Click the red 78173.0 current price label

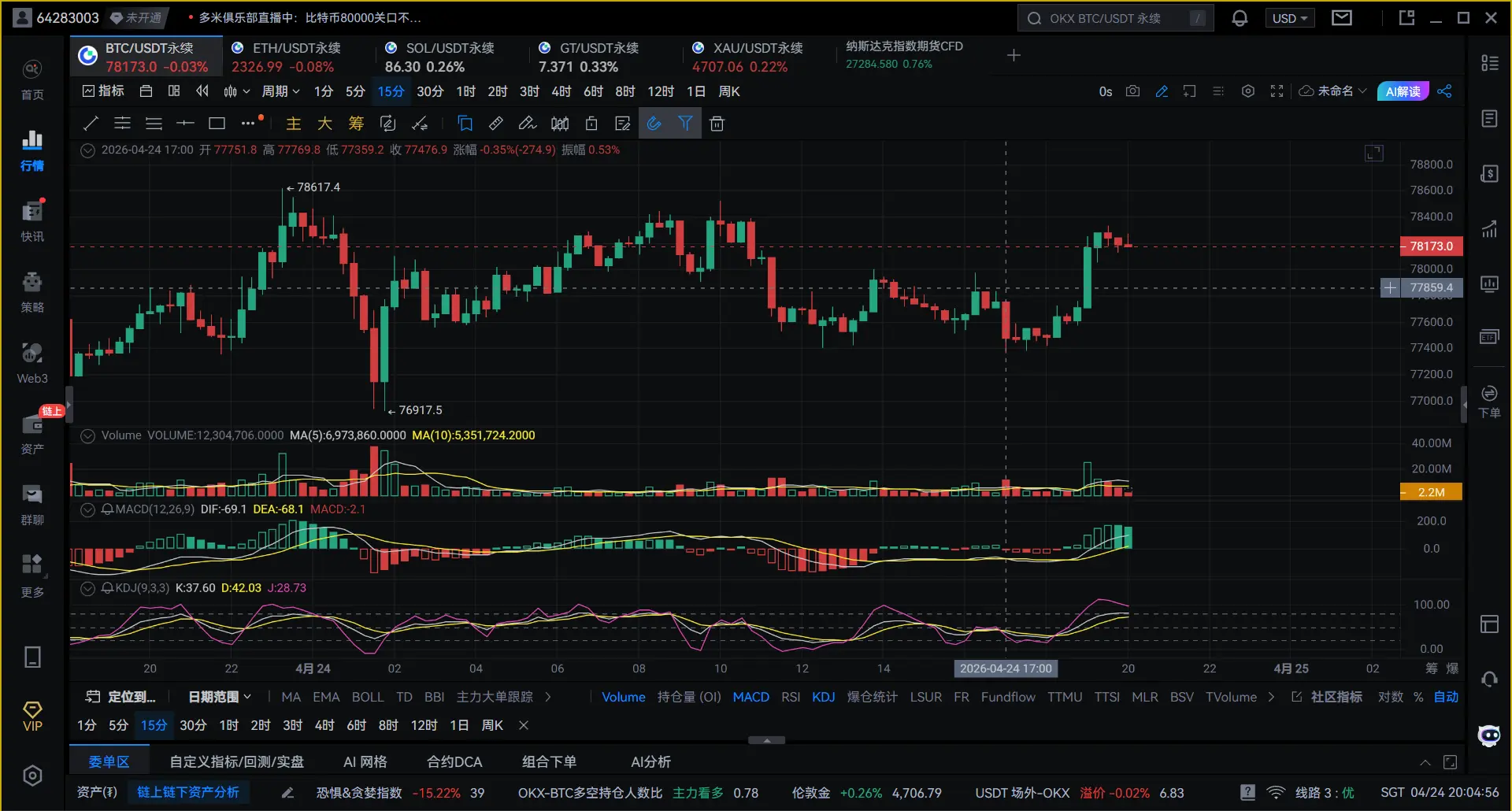pos(1431,246)
